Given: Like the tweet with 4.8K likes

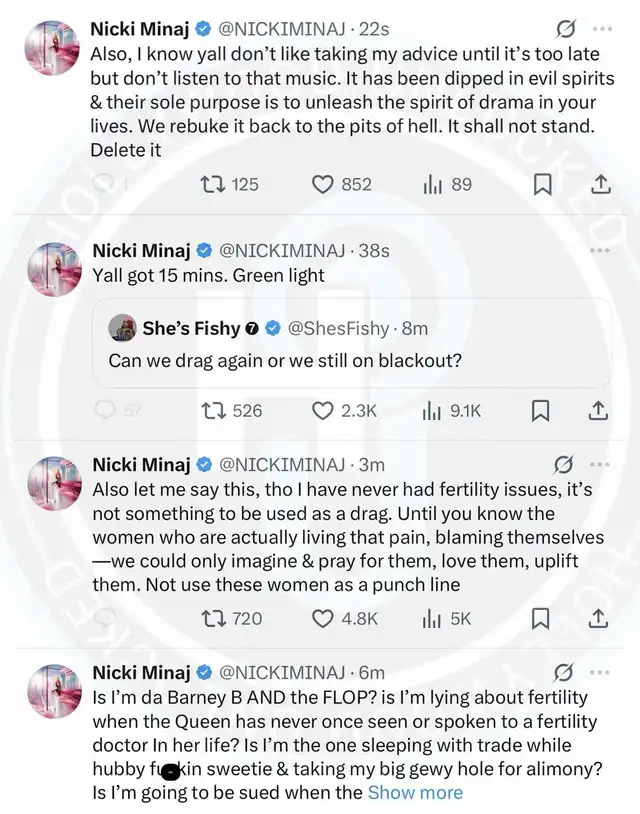Looking at the screenshot, I should 323,619.
